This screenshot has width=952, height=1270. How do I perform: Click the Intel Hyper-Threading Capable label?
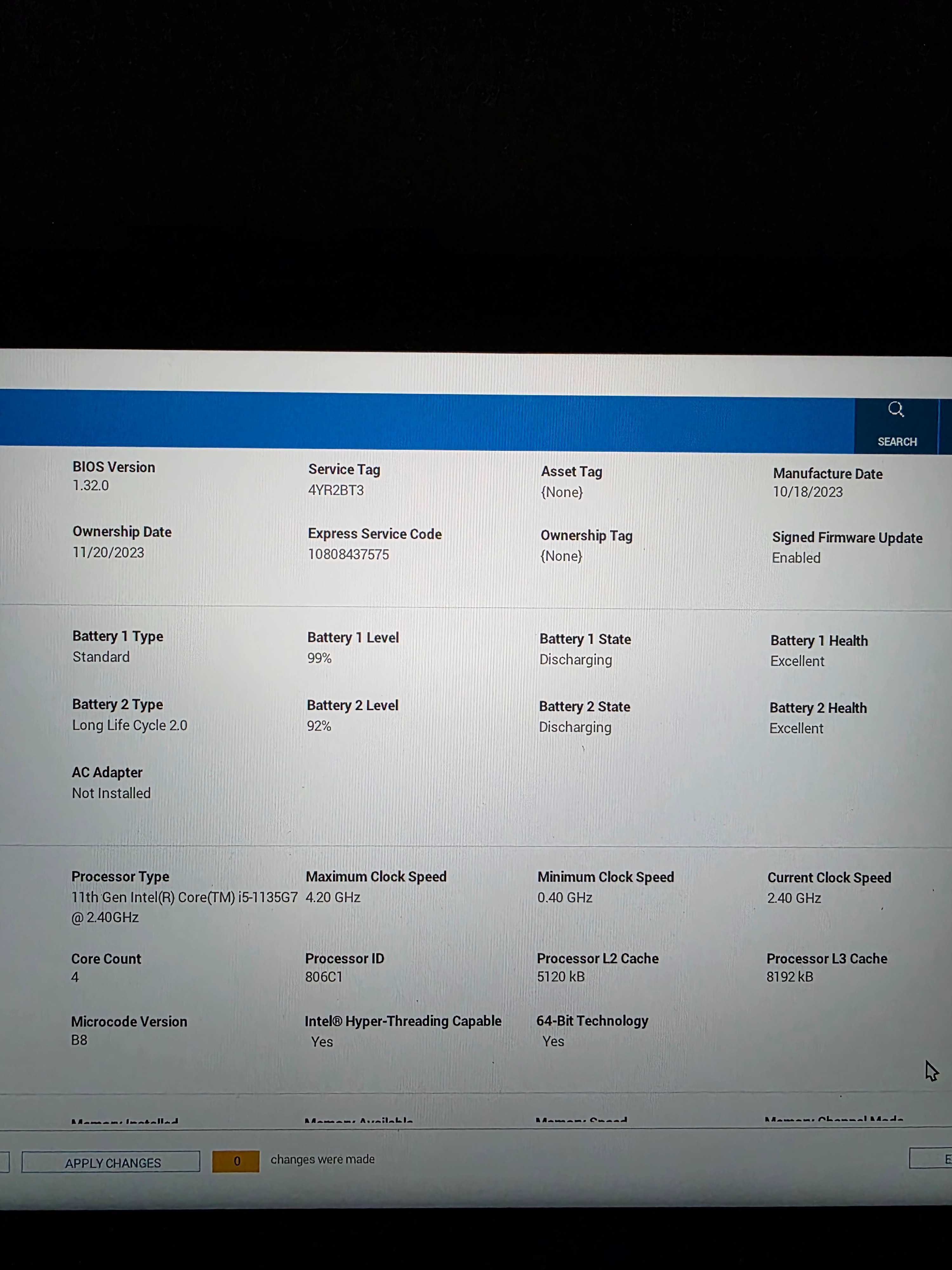[x=403, y=1021]
